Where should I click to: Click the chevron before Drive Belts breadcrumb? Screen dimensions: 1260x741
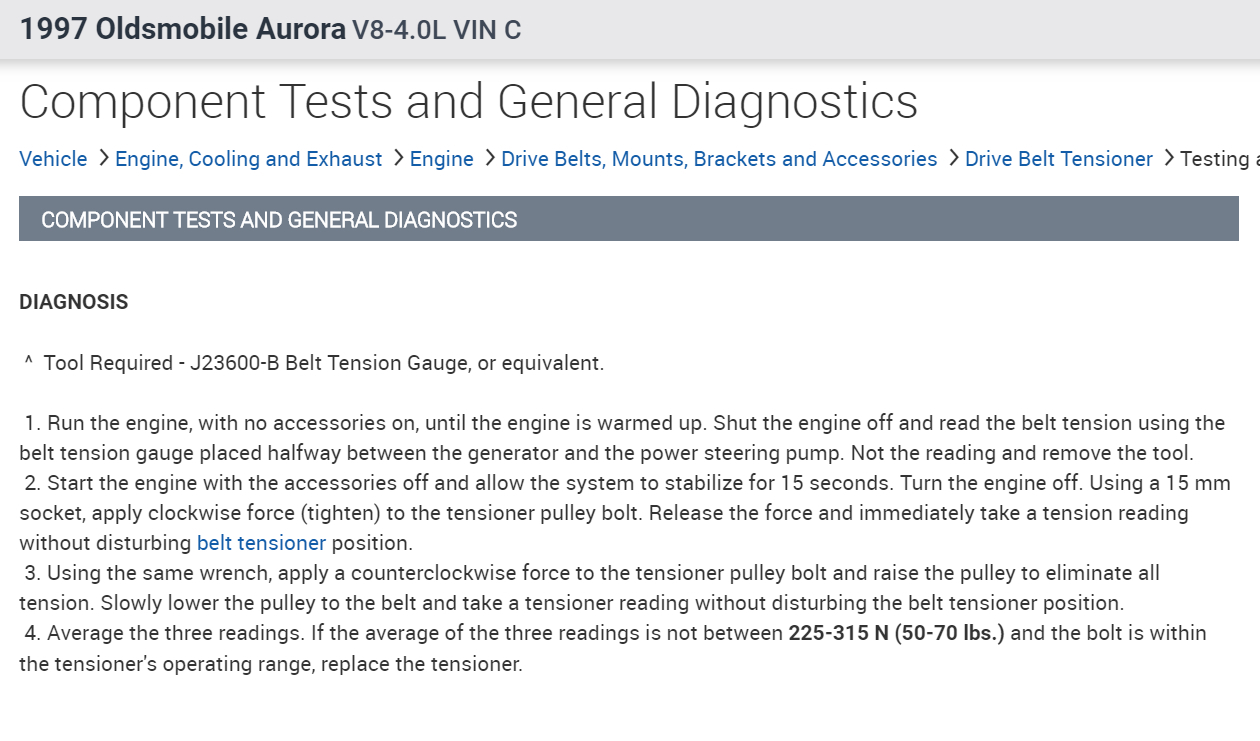[489, 159]
